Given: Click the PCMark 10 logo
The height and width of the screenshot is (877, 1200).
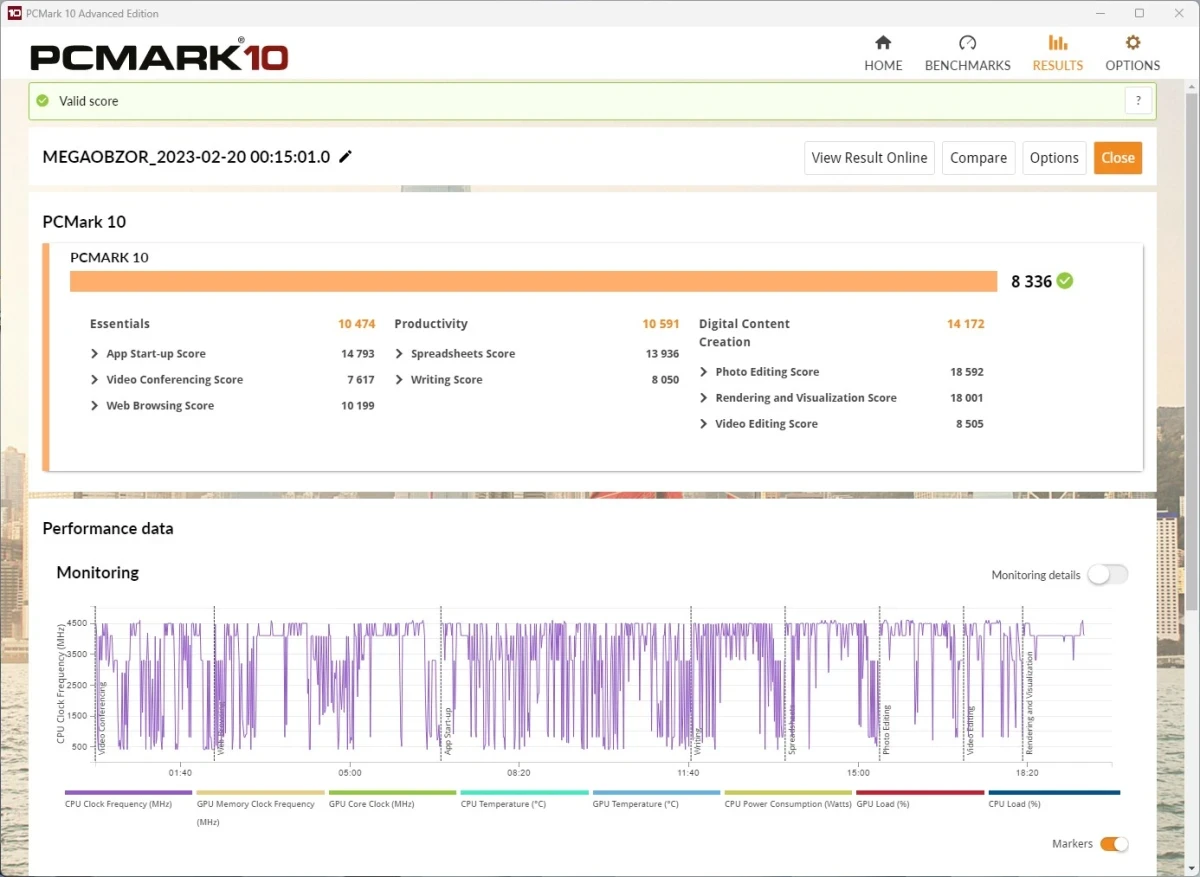Looking at the screenshot, I should coord(160,55).
